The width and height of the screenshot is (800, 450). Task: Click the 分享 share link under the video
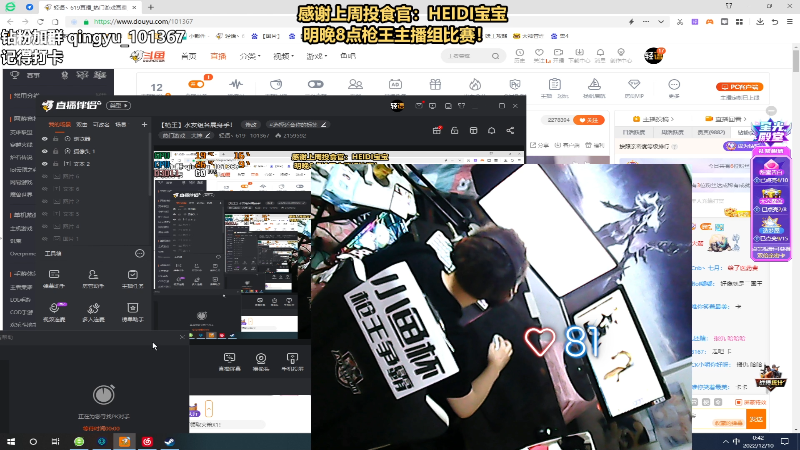coord(539,145)
